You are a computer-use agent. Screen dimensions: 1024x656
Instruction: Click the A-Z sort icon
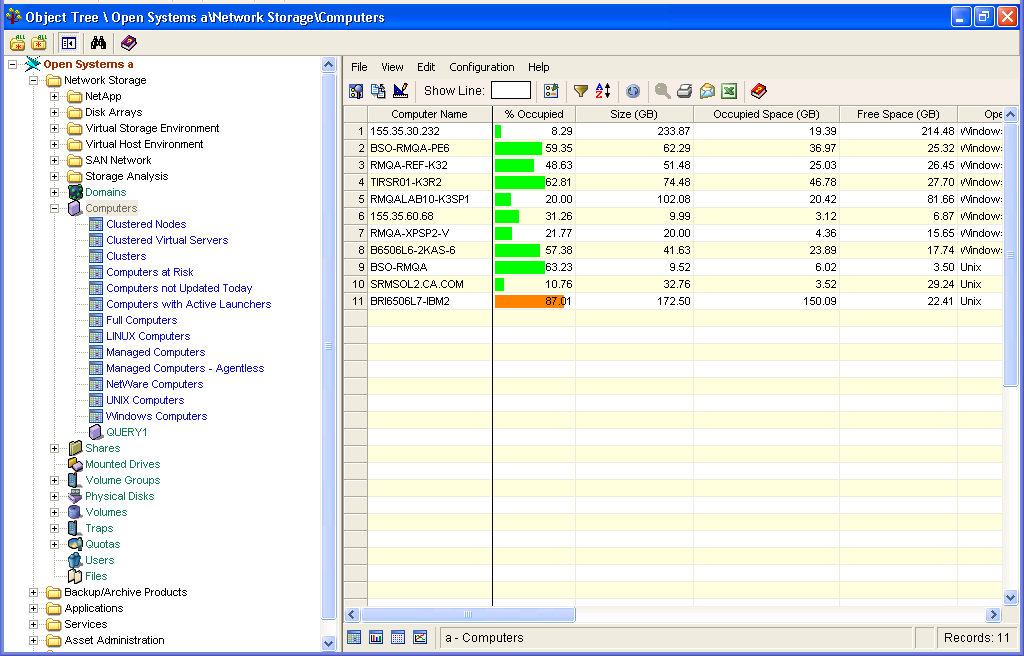[x=603, y=91]
